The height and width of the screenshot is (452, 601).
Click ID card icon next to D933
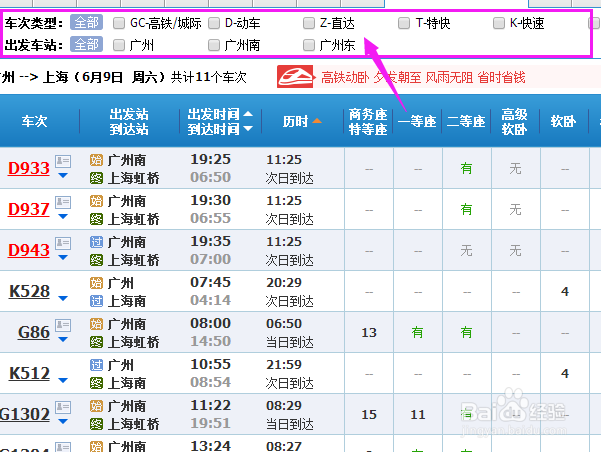[63, 161]
